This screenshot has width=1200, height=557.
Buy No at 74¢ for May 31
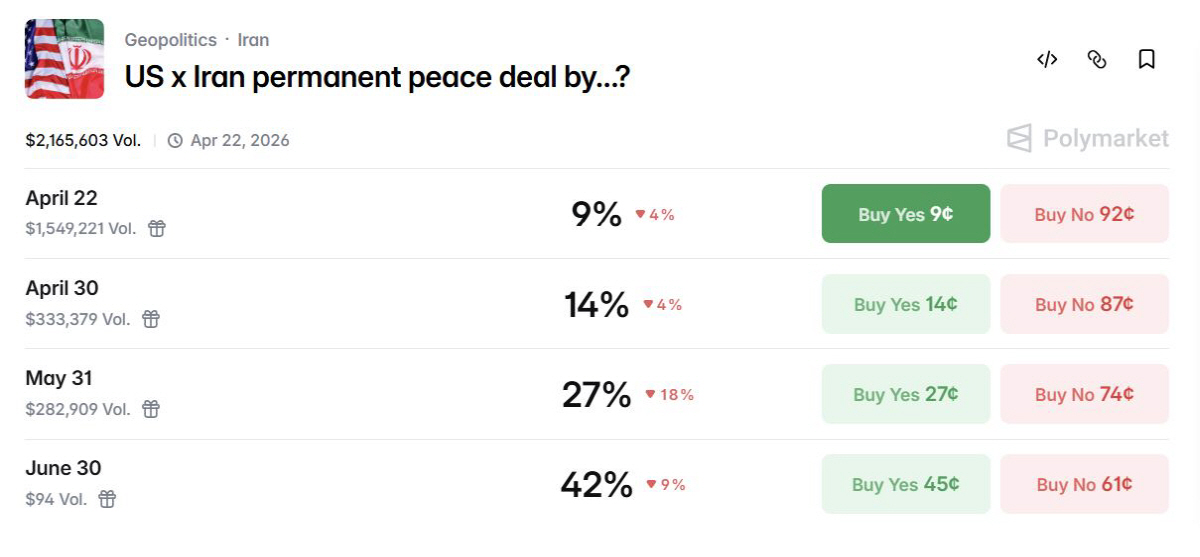tap(1084, 394)
